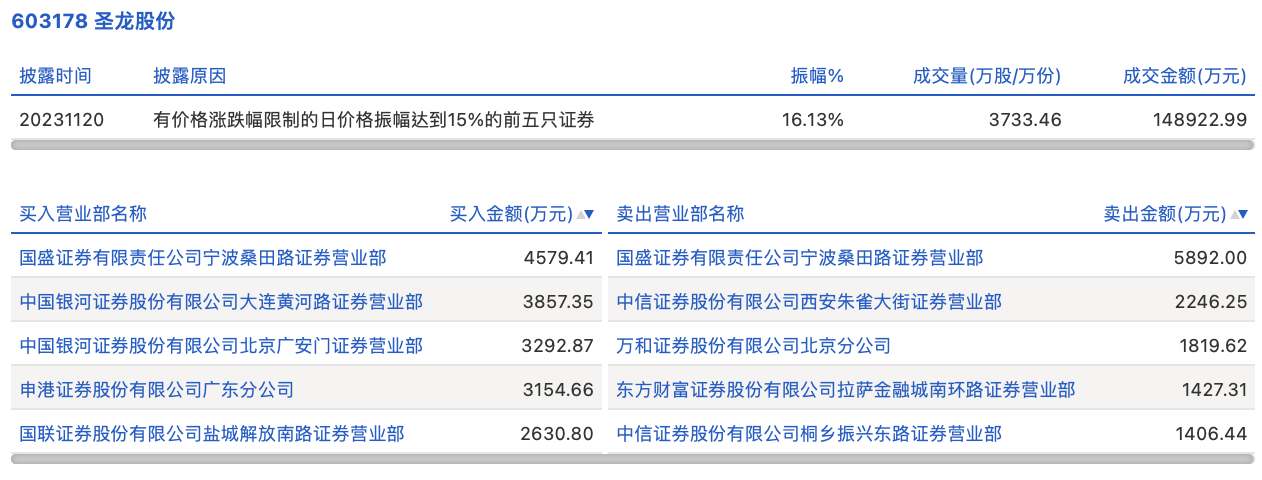Open 申港证券广东分公司 branch link
This screenshot has width=1262, height=480.
157,390
